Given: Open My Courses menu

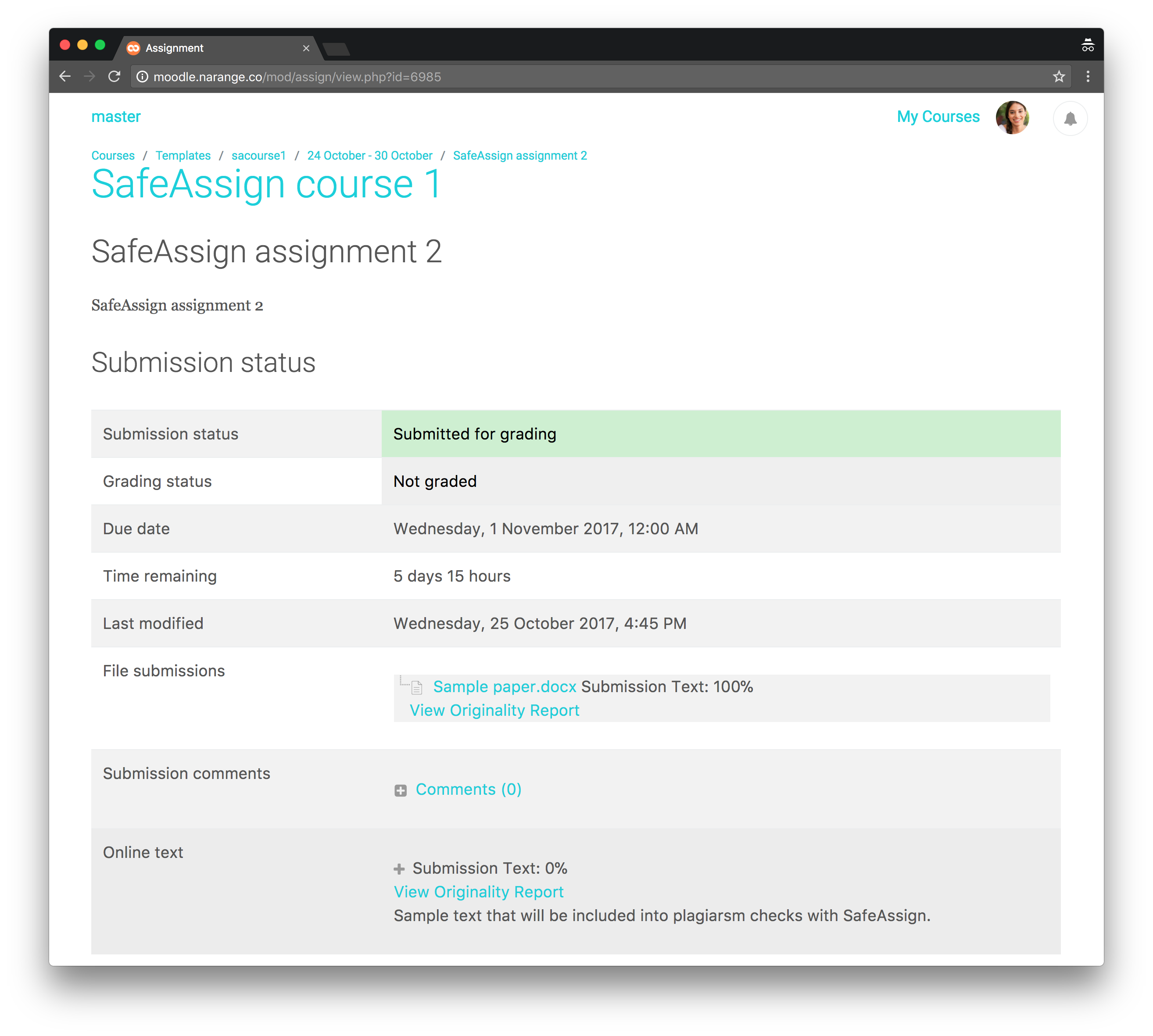Looking at the screenshot, I should click(938, 117).
